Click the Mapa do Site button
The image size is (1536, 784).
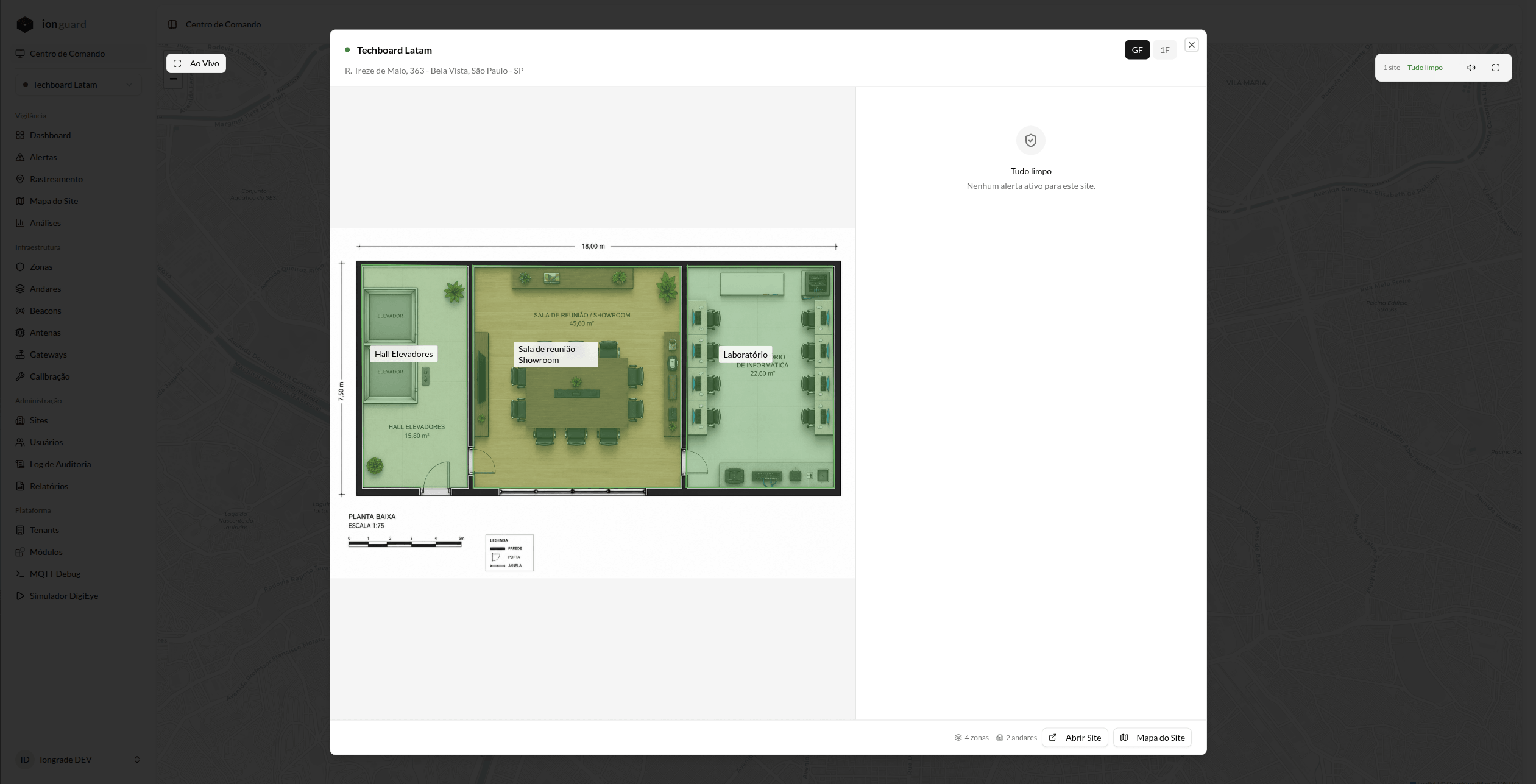(x=1152, y=738)
